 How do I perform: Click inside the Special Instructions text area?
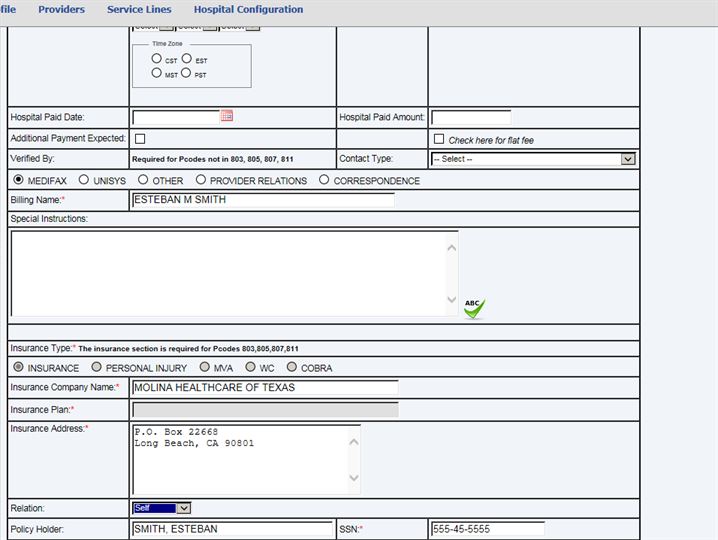coord(234,273)
